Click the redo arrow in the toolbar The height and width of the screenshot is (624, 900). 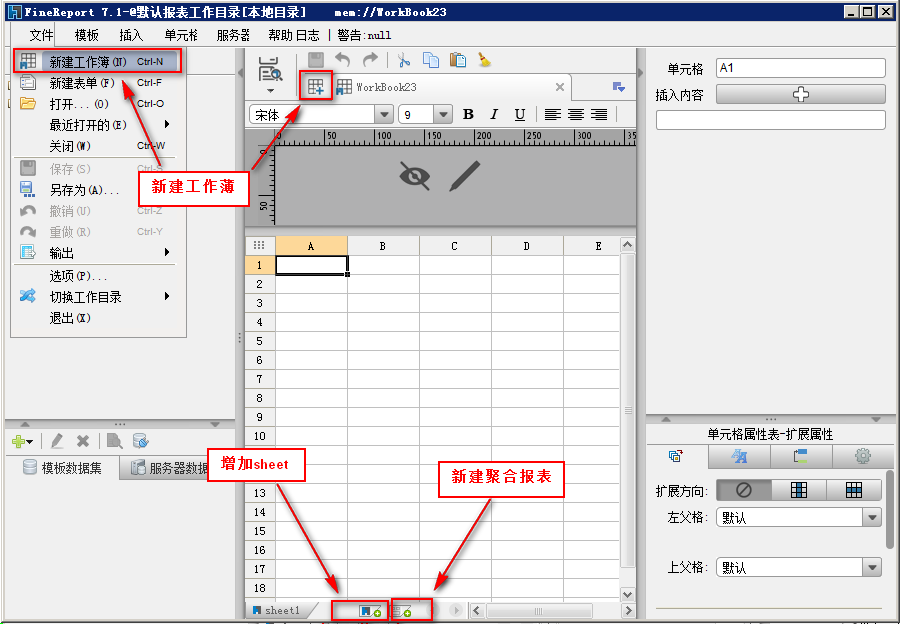click(370, 60)
